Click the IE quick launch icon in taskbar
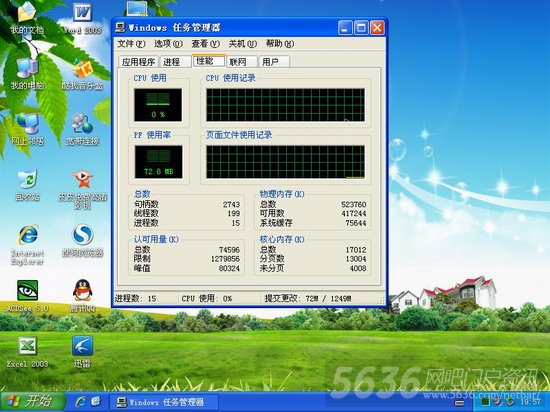 point(80,401)
